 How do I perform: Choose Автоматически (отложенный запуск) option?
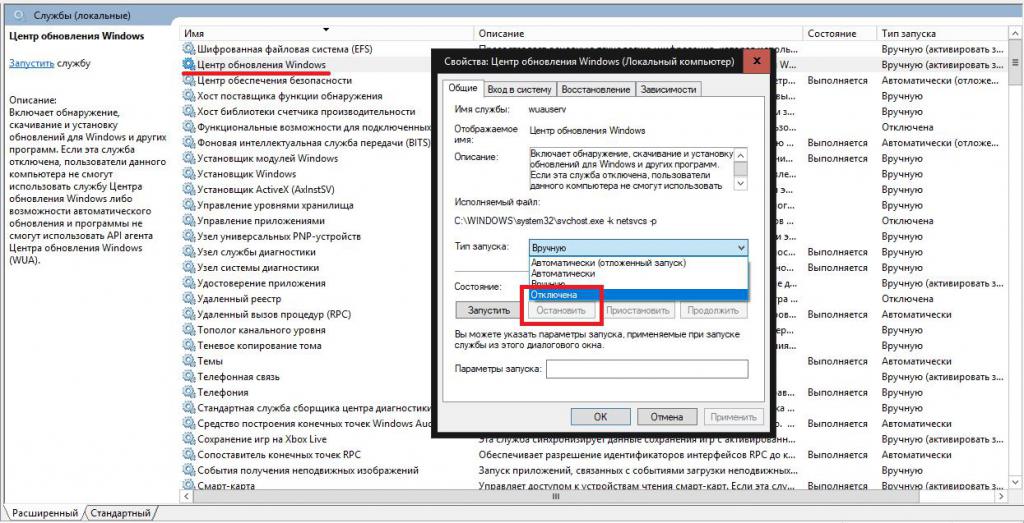coord(609,263)
